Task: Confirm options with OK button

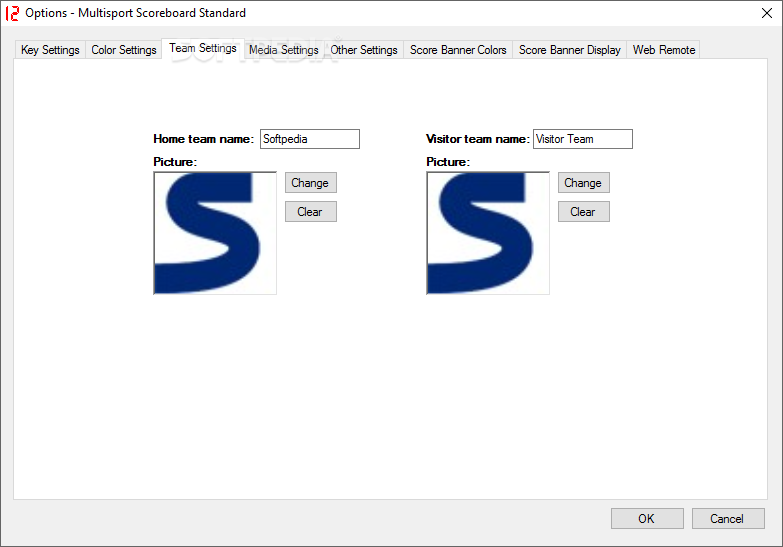Action: click(x=647, y=519)
